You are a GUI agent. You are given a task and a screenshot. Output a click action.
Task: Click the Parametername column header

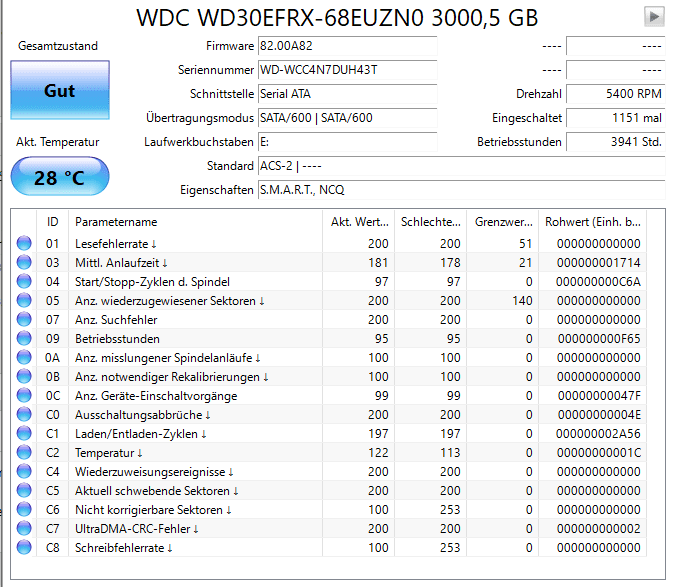196,222
